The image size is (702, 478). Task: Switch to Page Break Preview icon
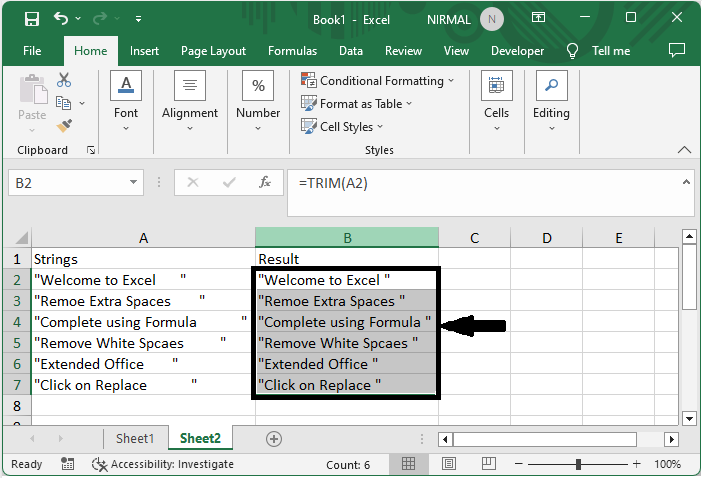(x=488, y=464)
